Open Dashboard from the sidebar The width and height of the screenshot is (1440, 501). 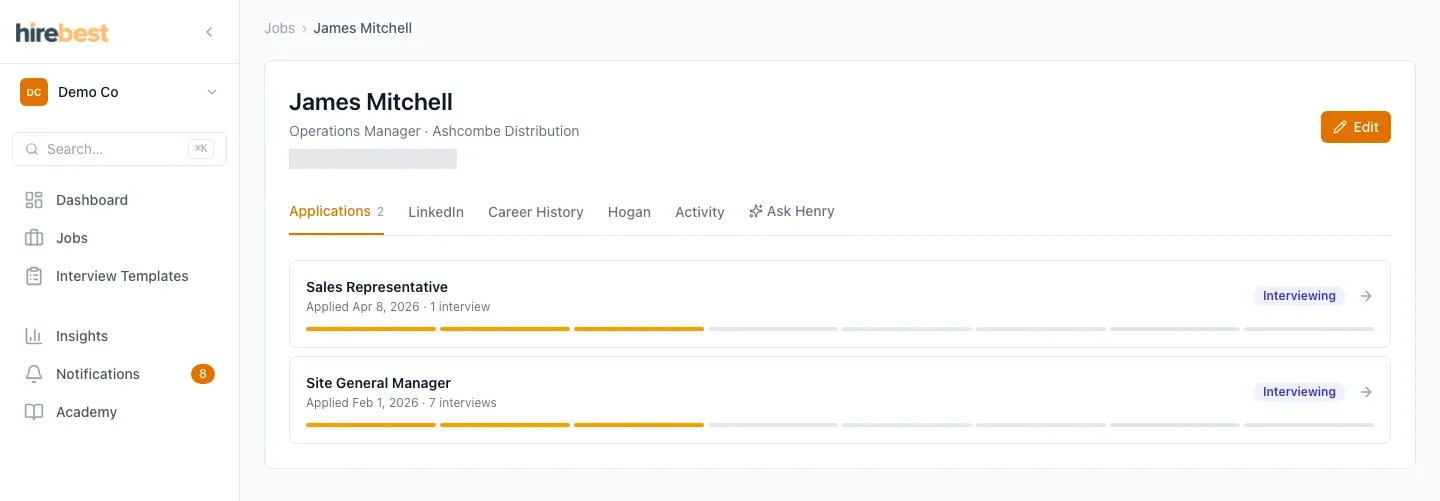(119, 200)
